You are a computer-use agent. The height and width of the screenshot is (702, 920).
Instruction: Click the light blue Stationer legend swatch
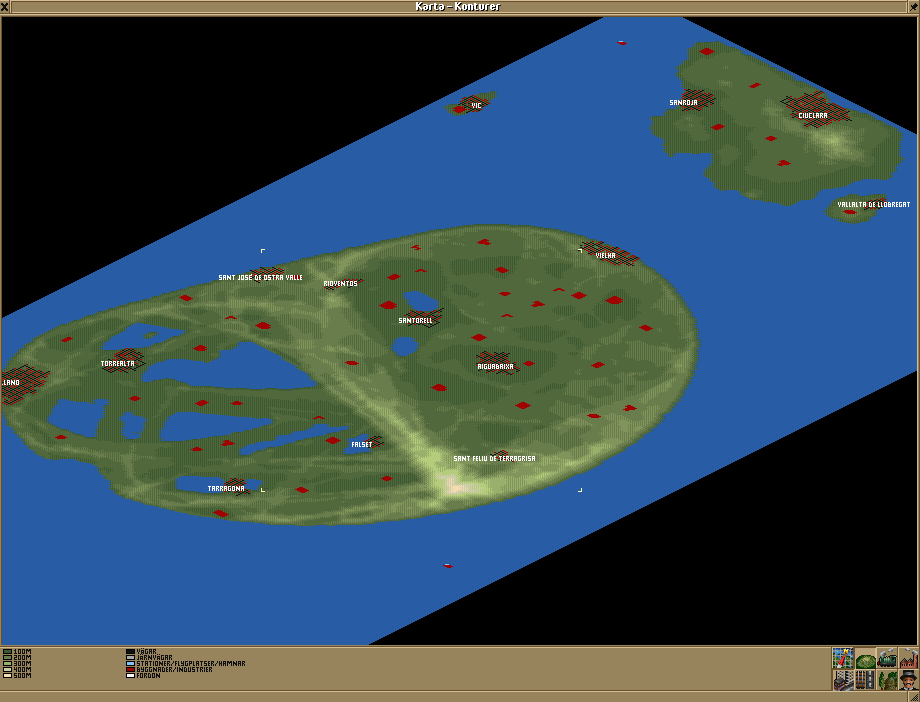(130, 663)
